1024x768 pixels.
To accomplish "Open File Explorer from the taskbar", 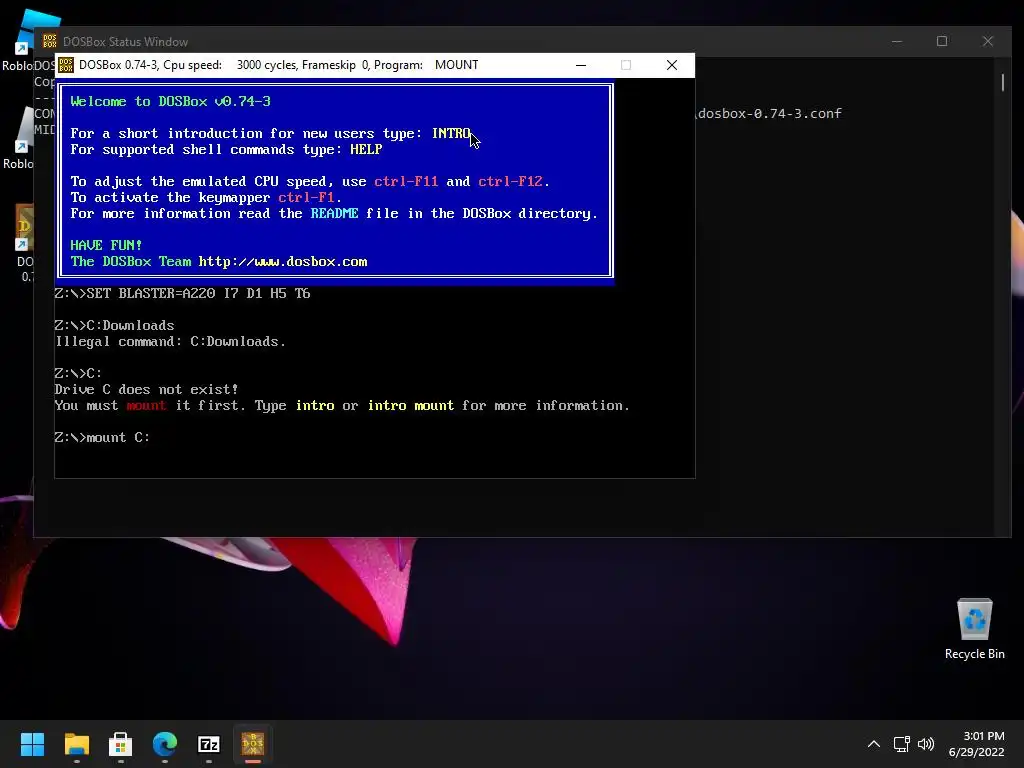I will [x=76, y=744].
